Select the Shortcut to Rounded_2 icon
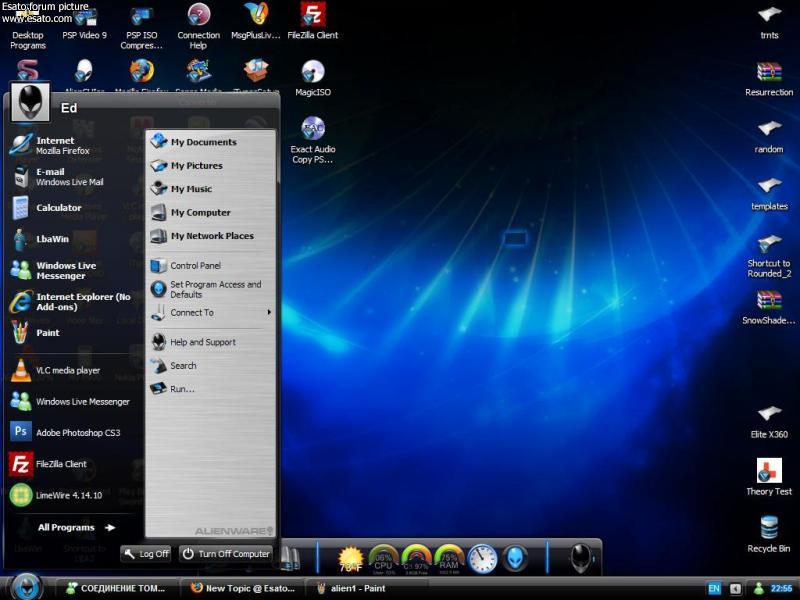This screenshot has height=600, width=800. pyautogui.click(x=769, y=256)
